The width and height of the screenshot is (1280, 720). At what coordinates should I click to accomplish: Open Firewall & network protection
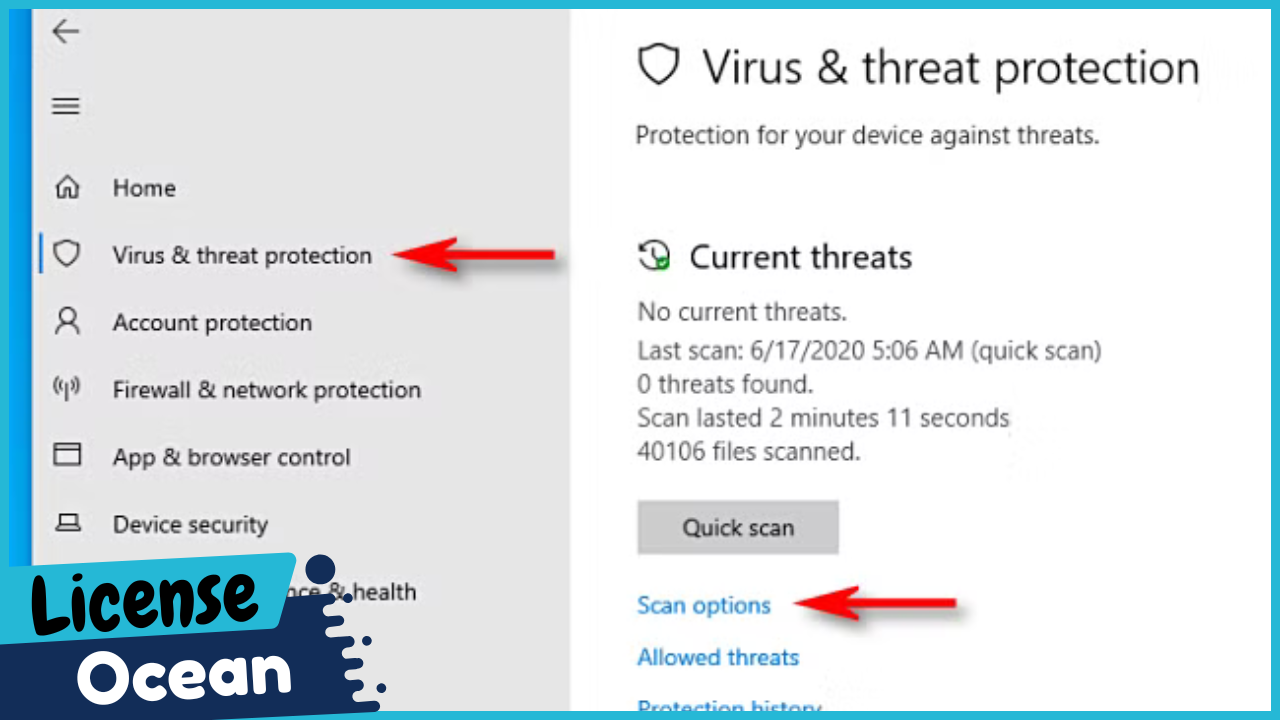pos(266,390)
